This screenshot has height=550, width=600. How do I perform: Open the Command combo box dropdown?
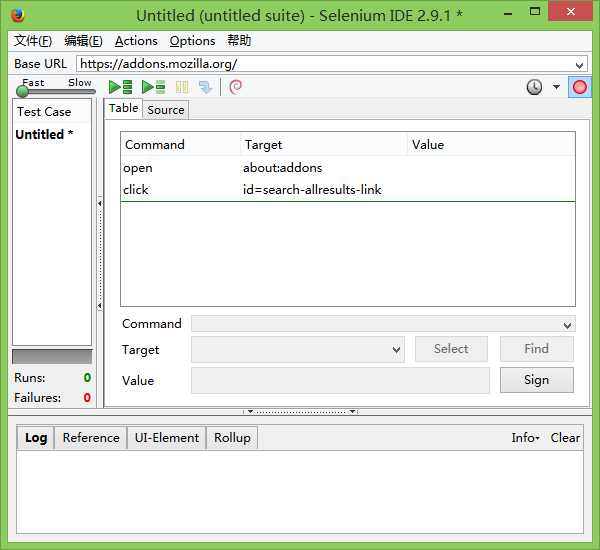pyautogui.click(x=567, y=325)
